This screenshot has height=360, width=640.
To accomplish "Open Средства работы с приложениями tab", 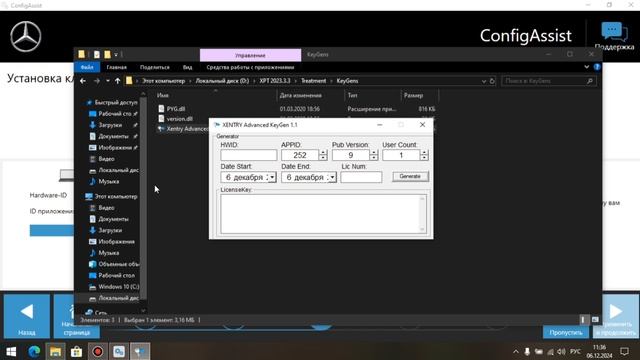I will click(250, 67).
